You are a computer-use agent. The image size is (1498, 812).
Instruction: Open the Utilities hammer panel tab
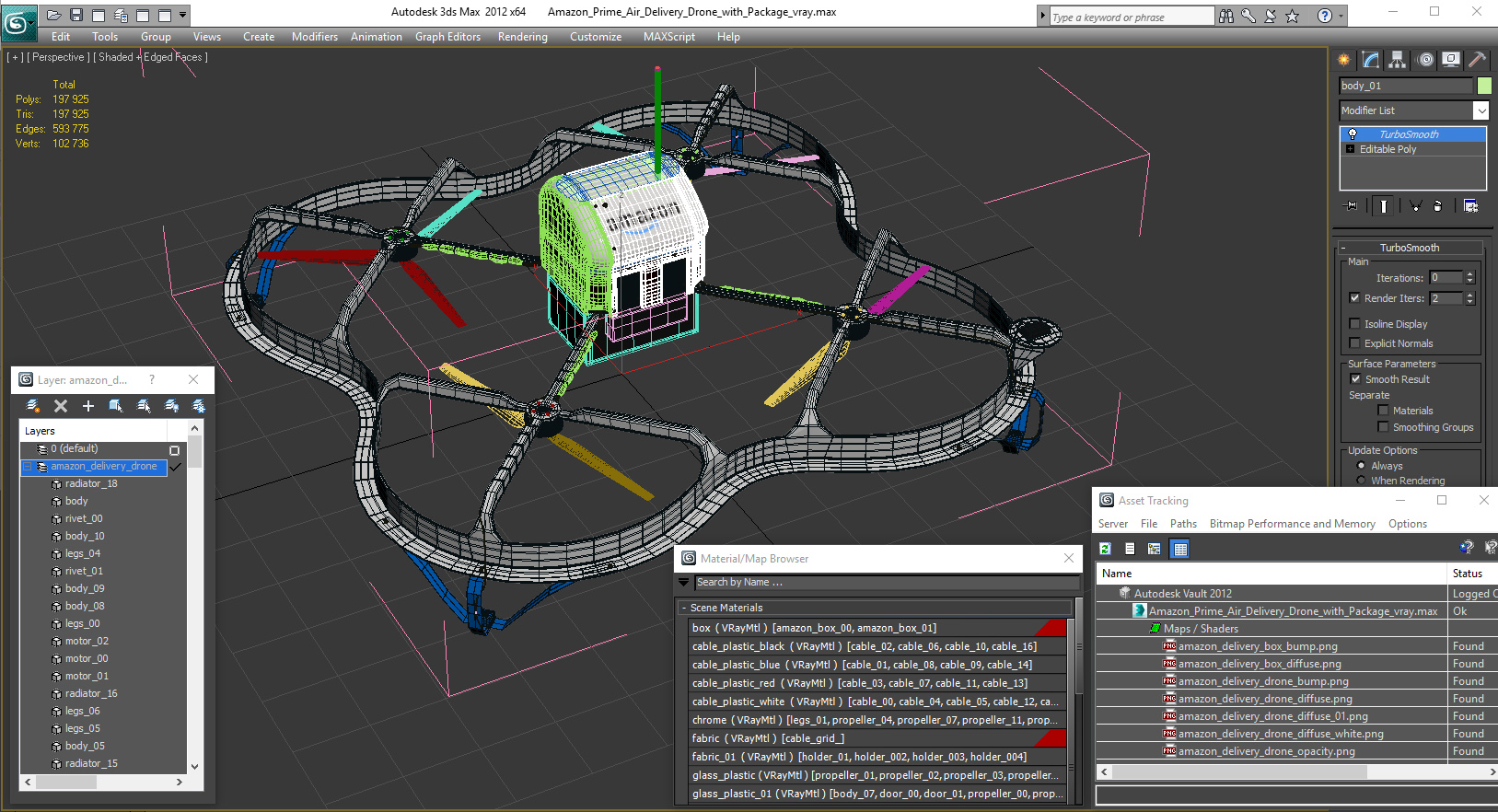tap(1478, 60)
